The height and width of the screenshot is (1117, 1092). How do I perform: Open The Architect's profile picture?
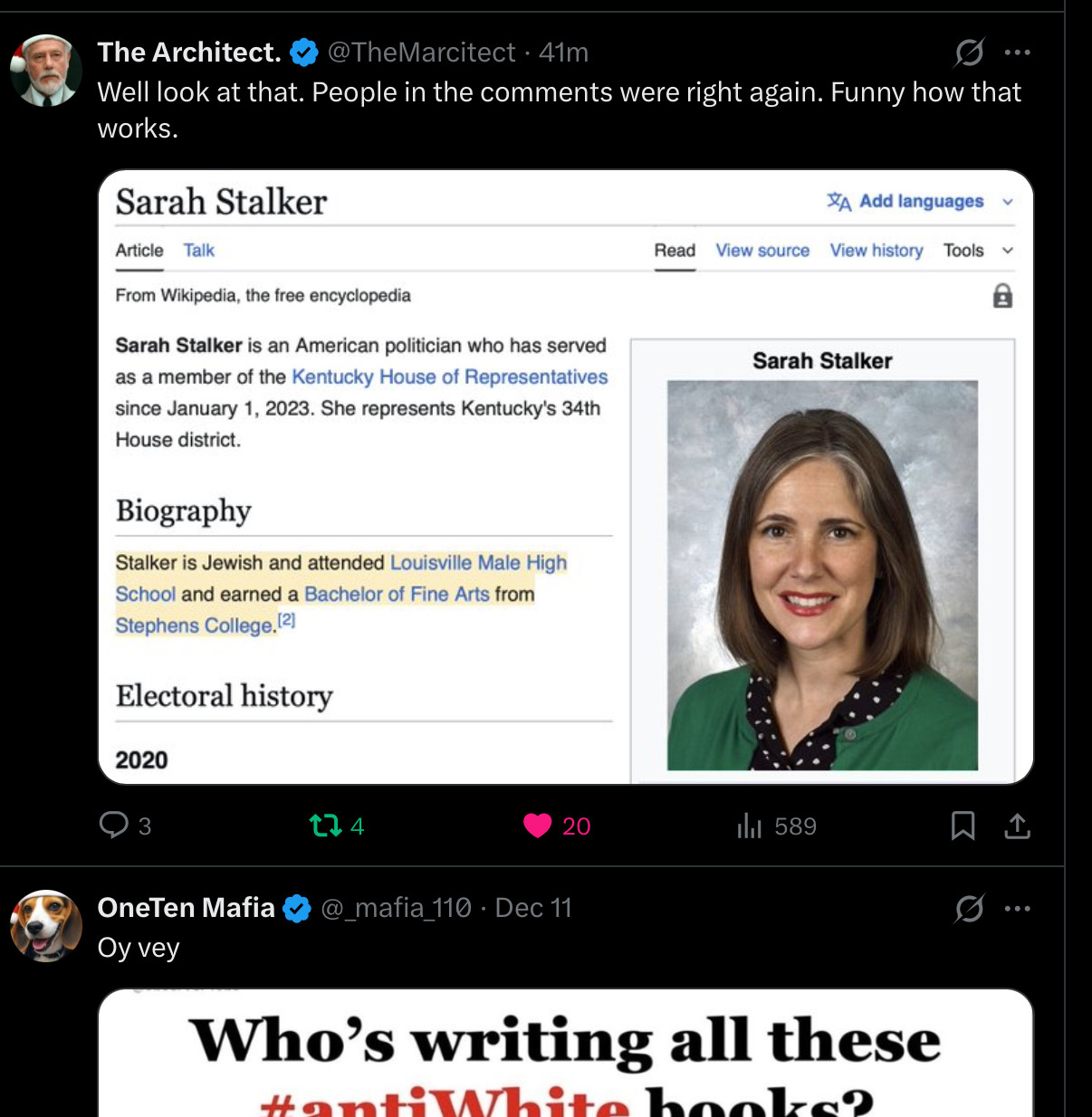pyautogui.click(x=46, y=71)
